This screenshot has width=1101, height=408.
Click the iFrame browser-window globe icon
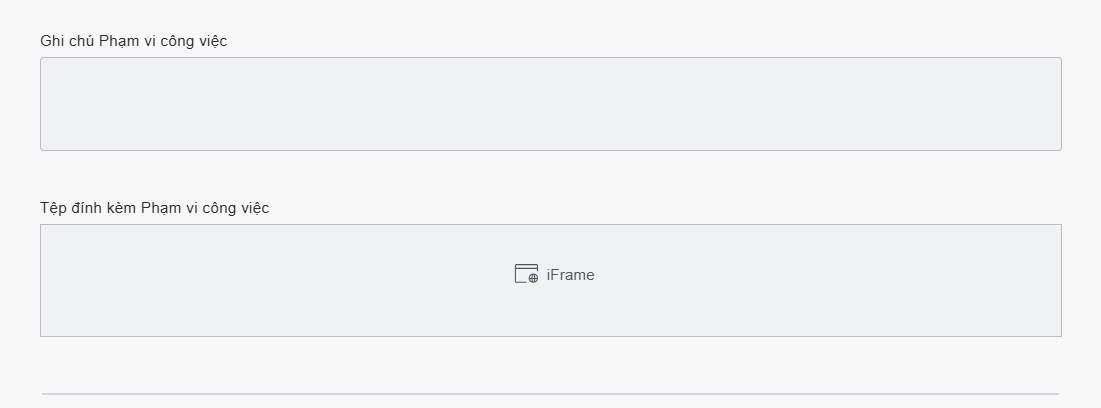click(x=526, y=274)
